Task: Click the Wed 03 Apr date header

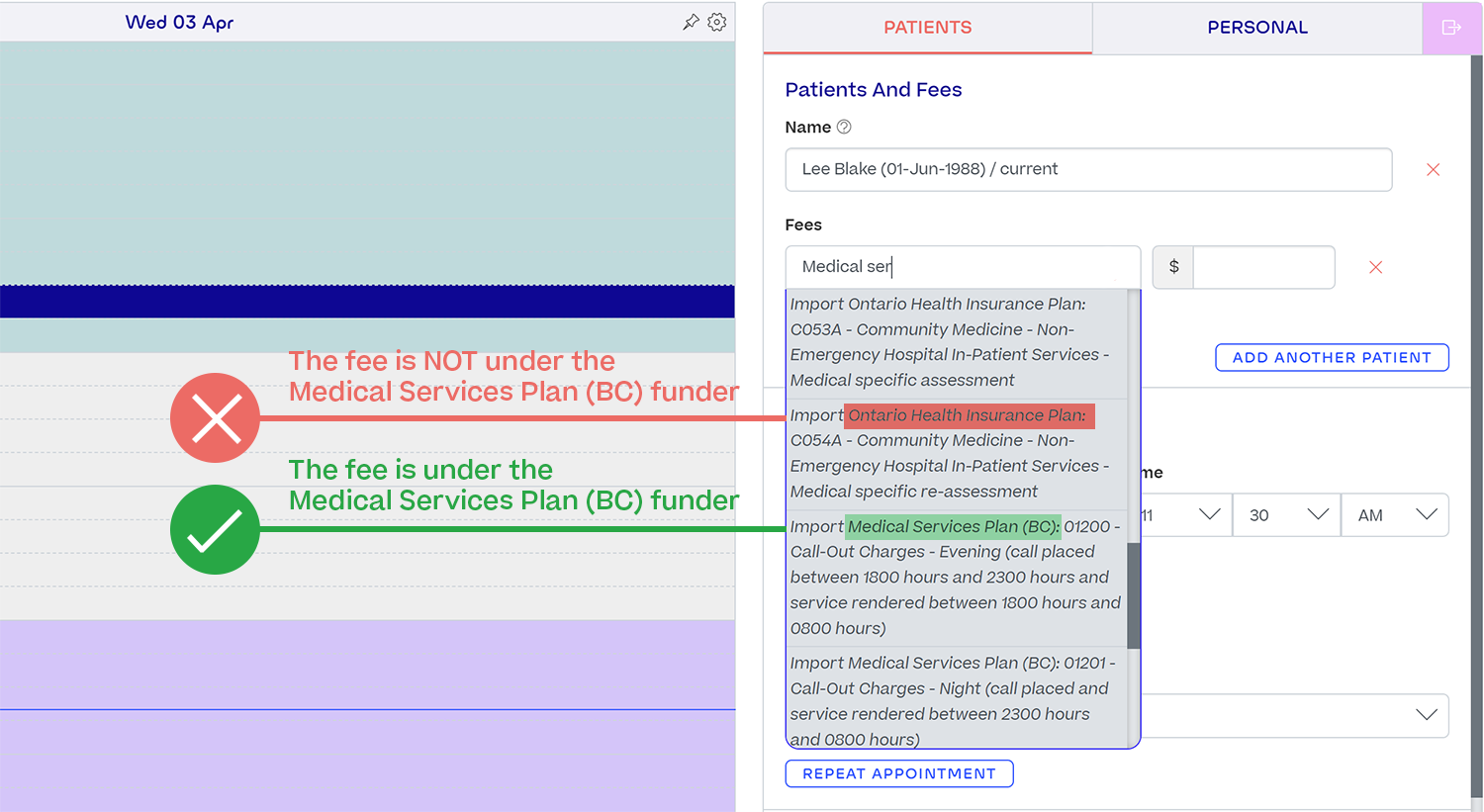Action: [179, 22]
